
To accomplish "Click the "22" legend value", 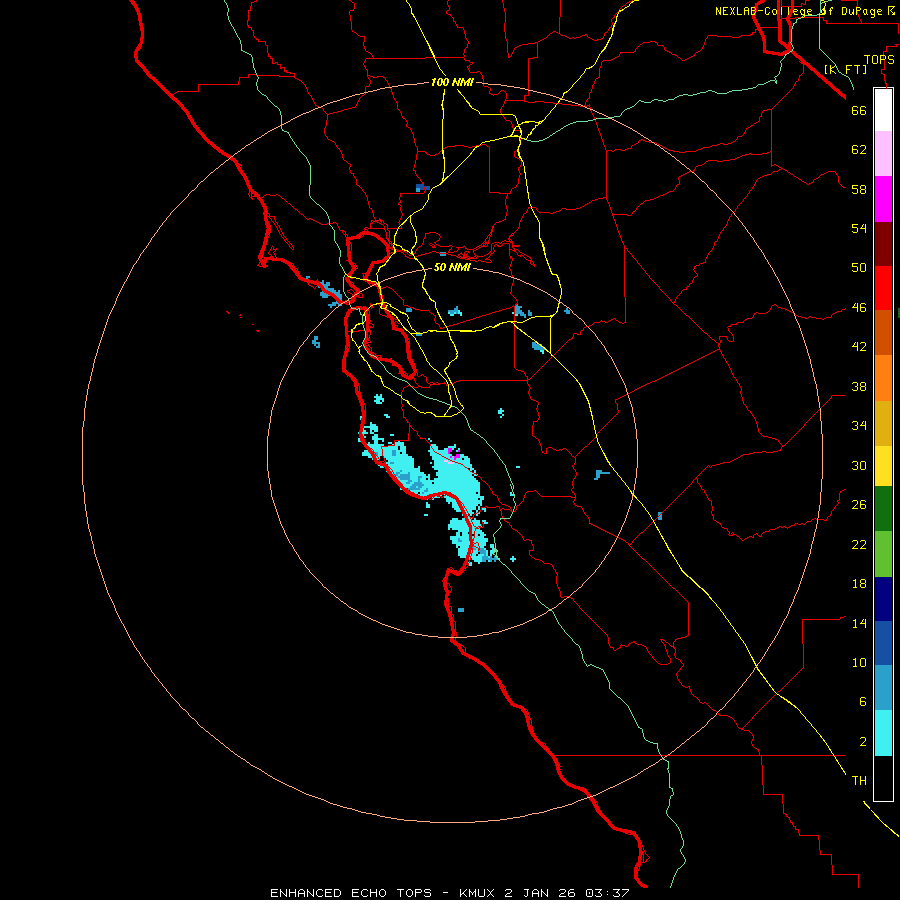I will coord(859,544).
